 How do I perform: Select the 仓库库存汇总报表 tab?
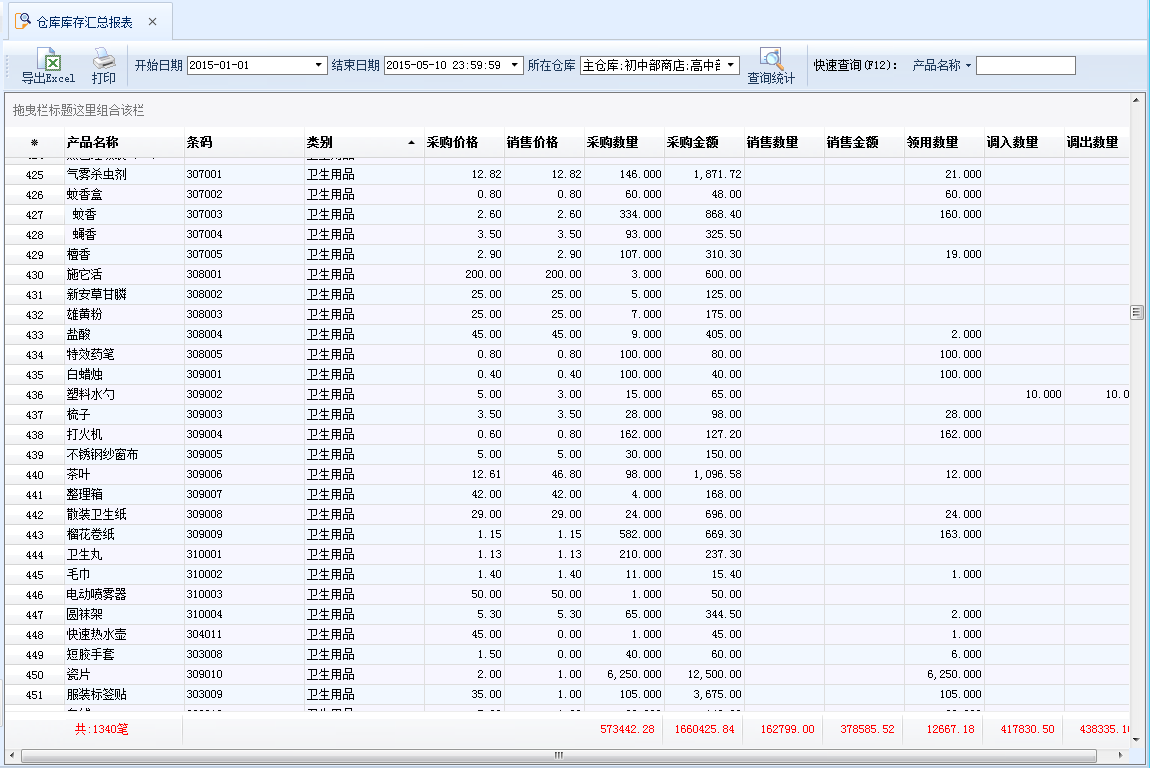[84, 22]
